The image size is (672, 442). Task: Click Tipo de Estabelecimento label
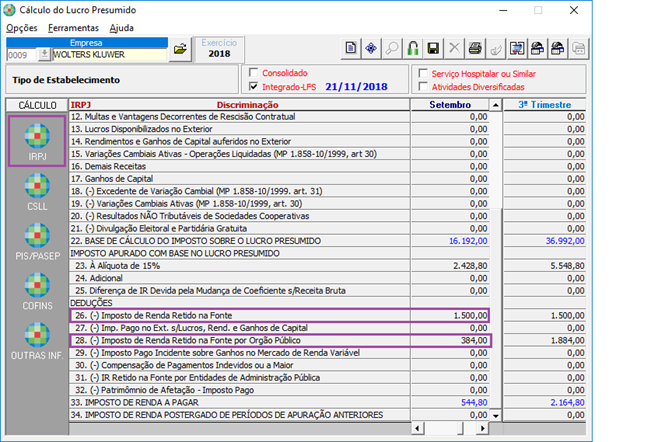point(66,80)
